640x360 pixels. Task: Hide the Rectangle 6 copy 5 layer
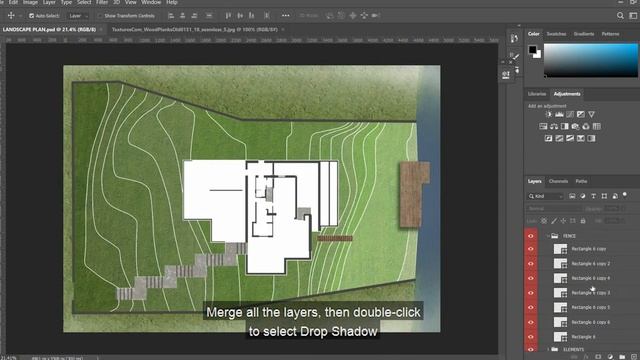click(531, 307)
